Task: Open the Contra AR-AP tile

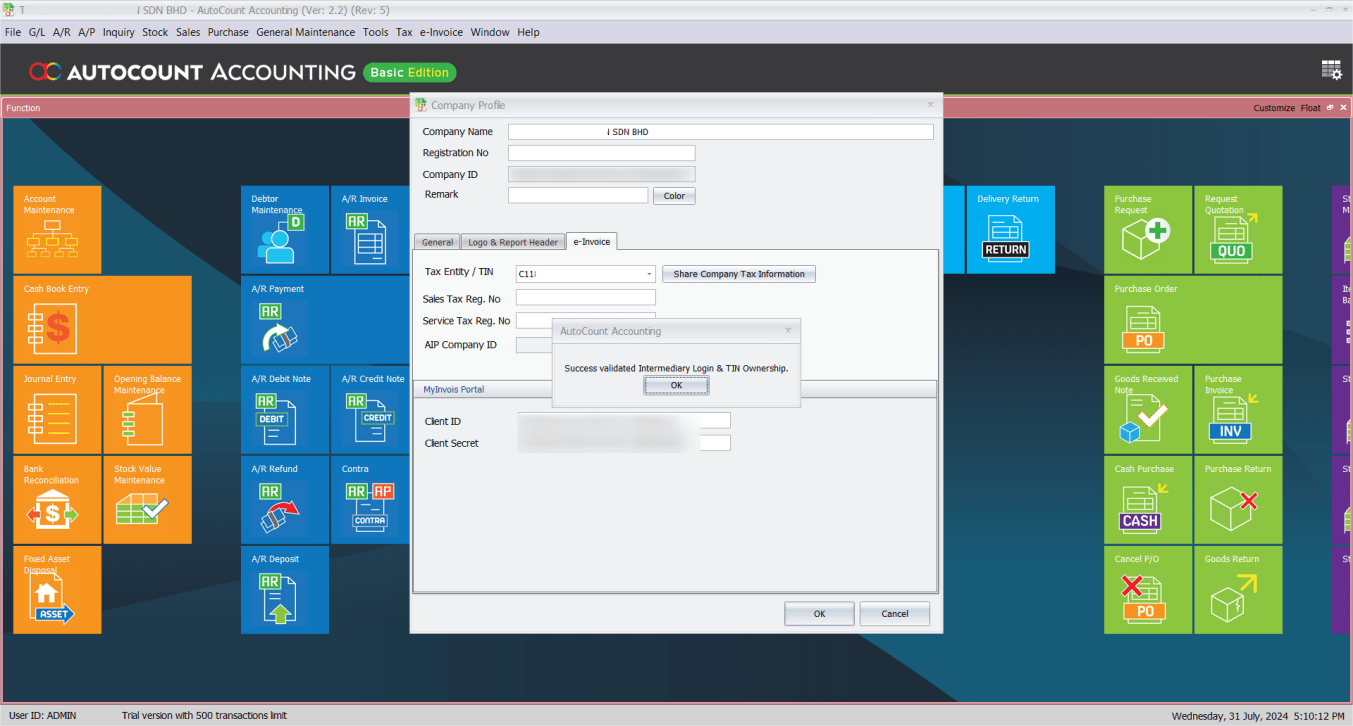Action: tap(370, 500)
